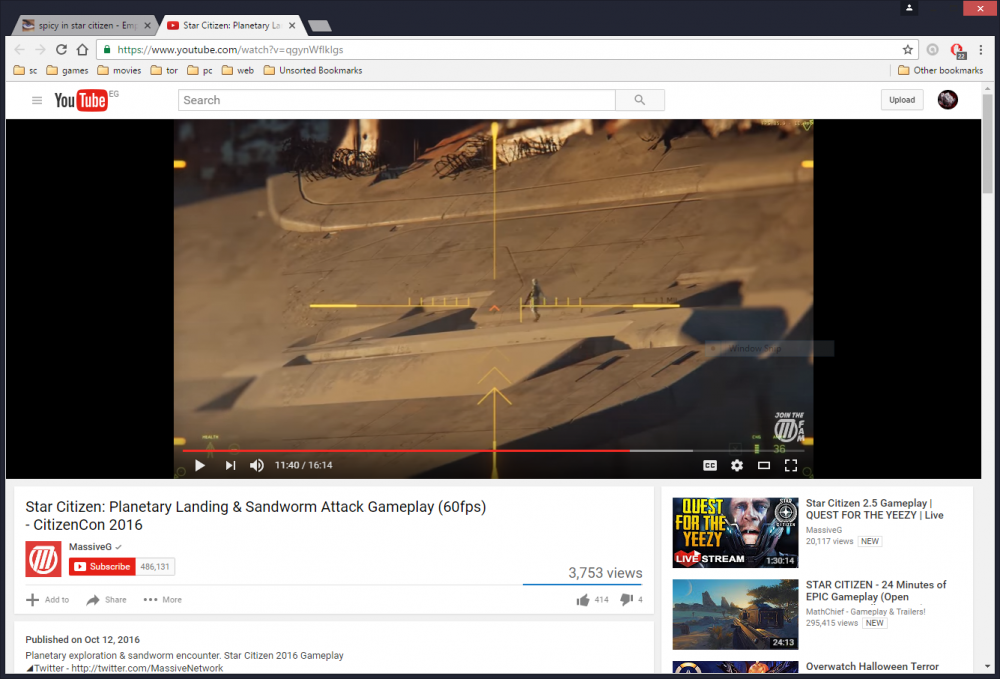Like the video with thumbs up
The width and height of the screenshot is (1000, 679).
point(592,600)
